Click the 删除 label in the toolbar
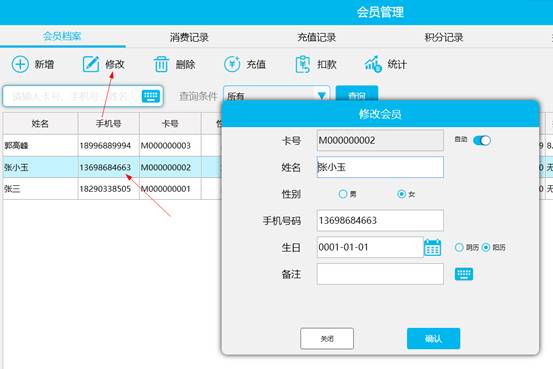Image resolution: width=553 pixels, height=369 pixels. click(186, 64)
